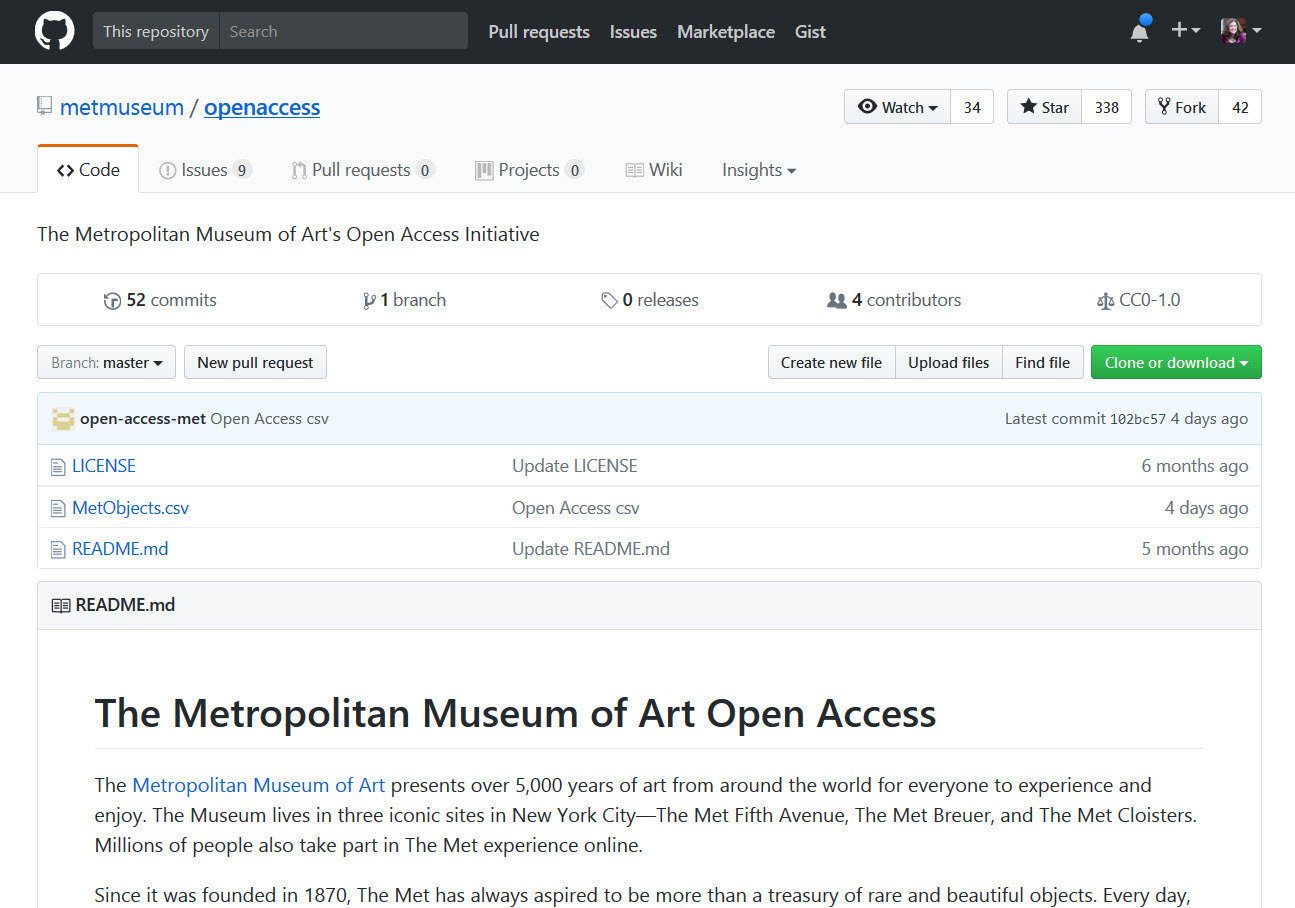
Task: Open the latest commit hash 102bc57
Action: coord(1138,420)
